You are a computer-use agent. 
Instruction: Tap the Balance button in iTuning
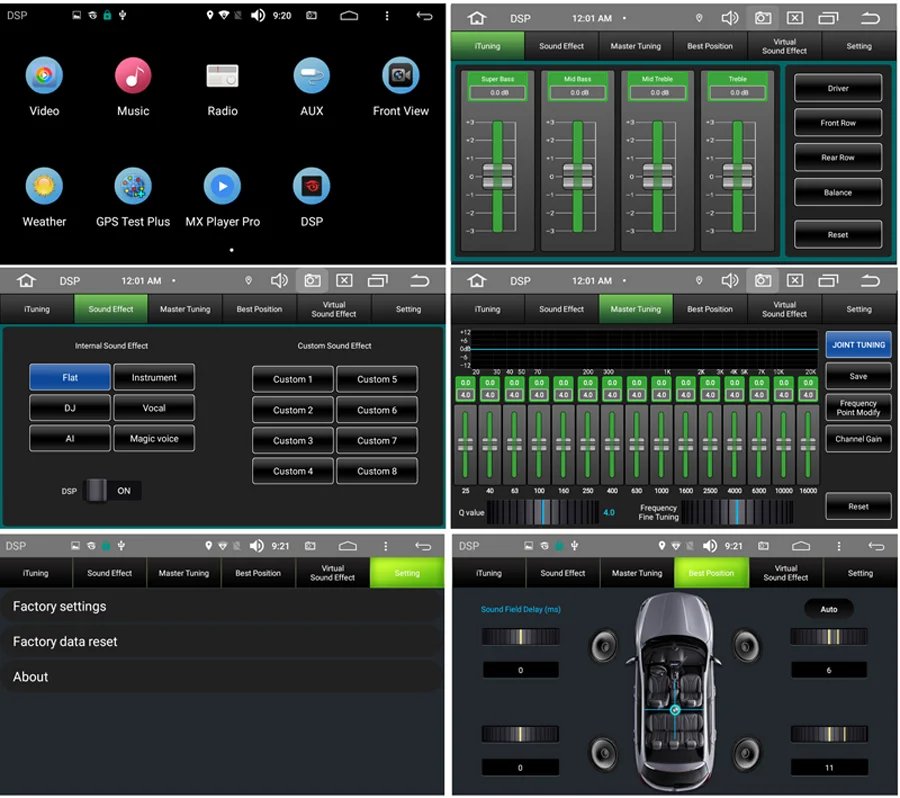(838, 193)
